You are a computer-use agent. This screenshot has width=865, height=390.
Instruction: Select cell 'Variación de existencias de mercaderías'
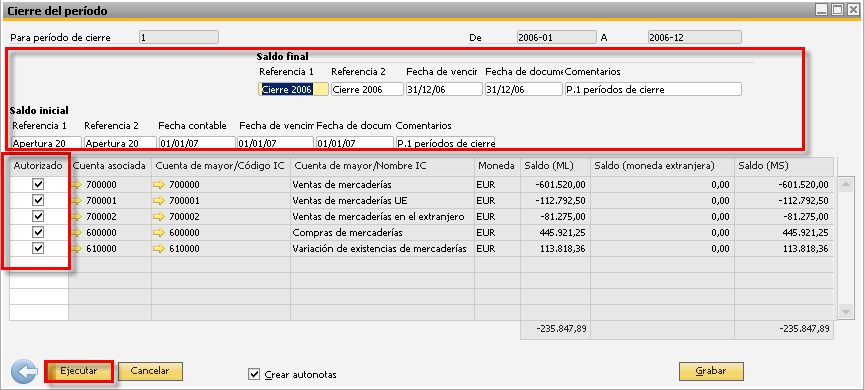[382, 249]
